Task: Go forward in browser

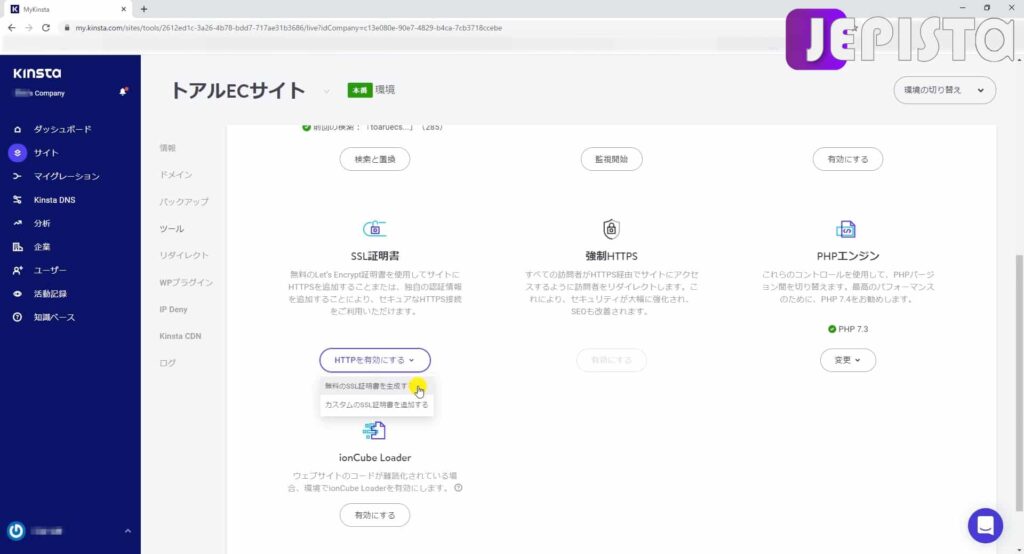Action: pyautogui.click(x=29, y=28)
